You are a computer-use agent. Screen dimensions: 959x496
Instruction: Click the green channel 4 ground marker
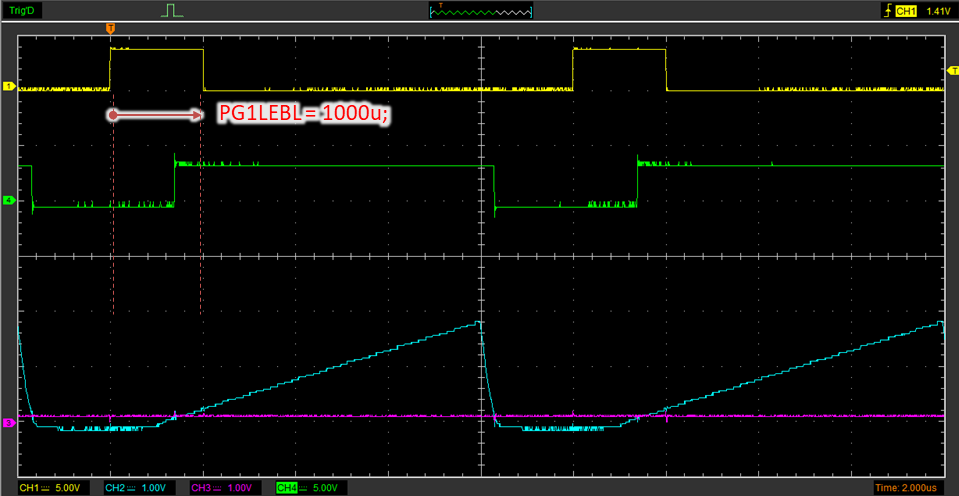[x=9, y=201]
